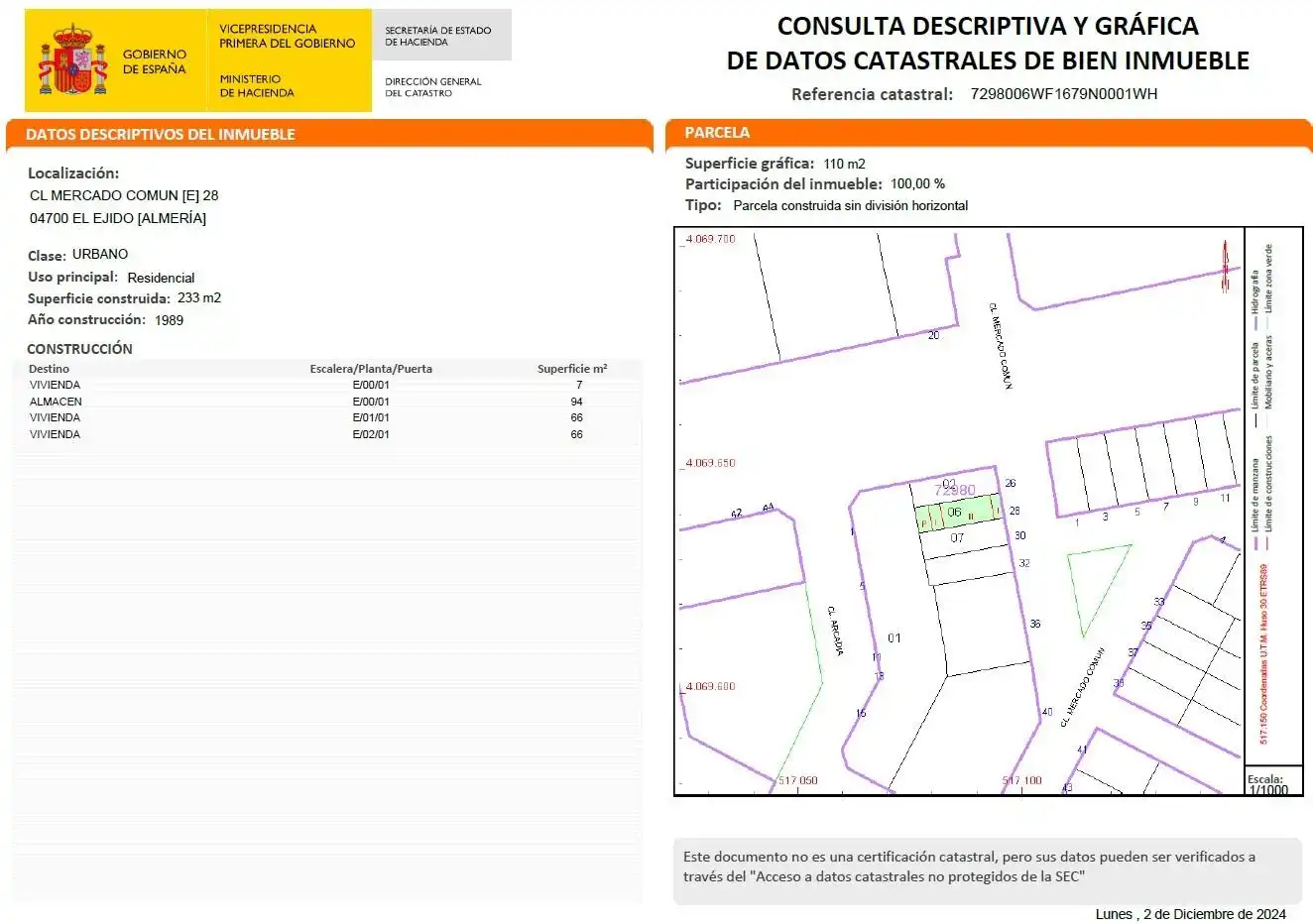Click the 'Año construcción:' label

click(x=86, y=319)
